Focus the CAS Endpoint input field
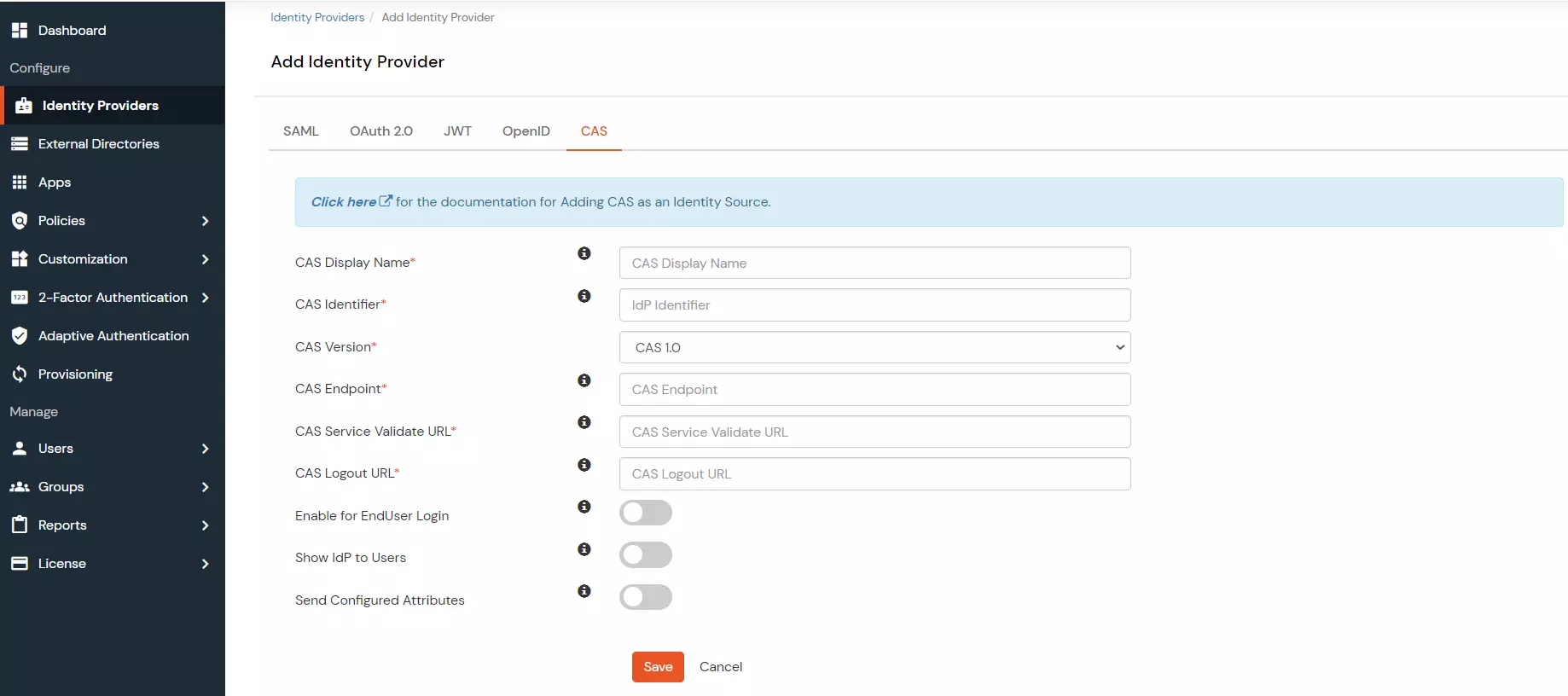This screenshot has height=696, width=1568. tap(875, 390)
